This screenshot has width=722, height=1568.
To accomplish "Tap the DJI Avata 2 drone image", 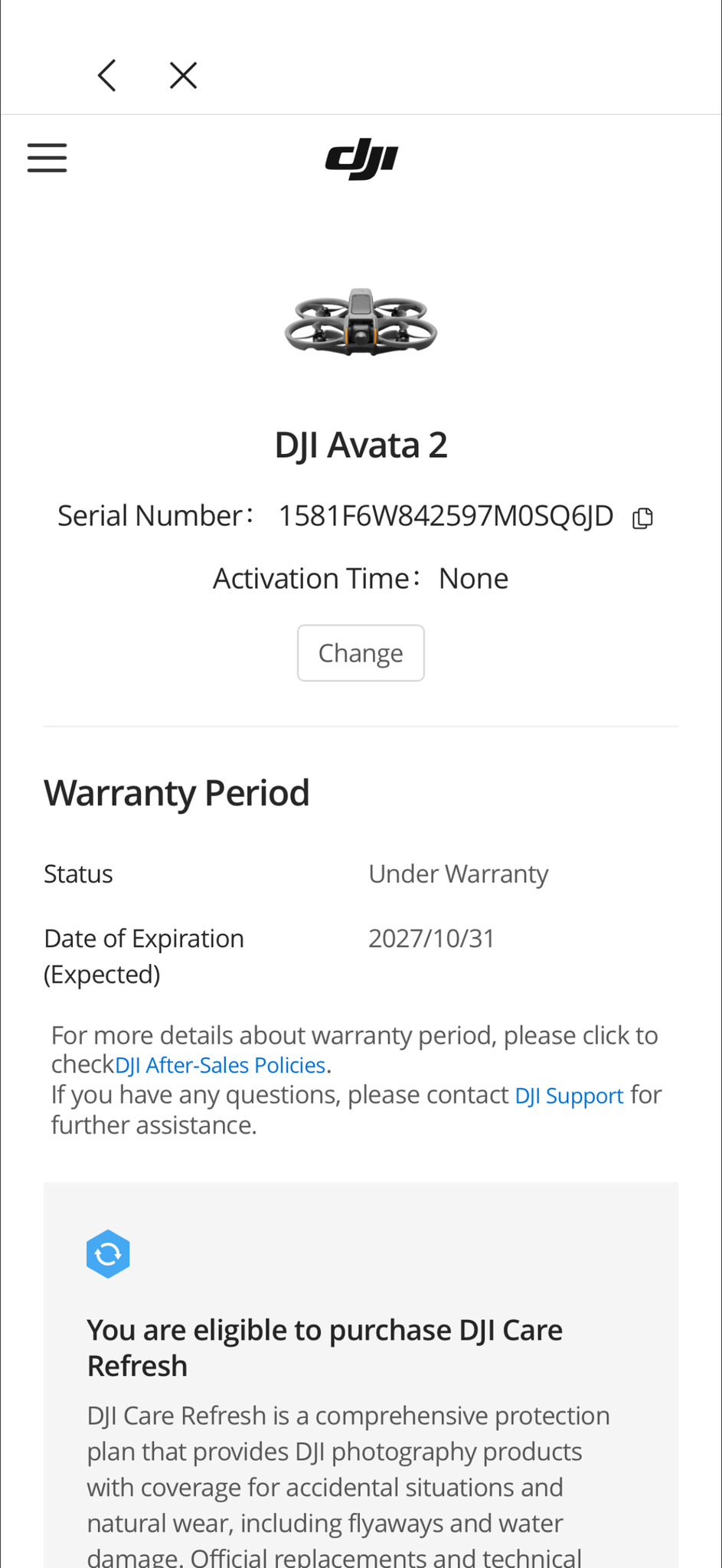I will [361, 322].
